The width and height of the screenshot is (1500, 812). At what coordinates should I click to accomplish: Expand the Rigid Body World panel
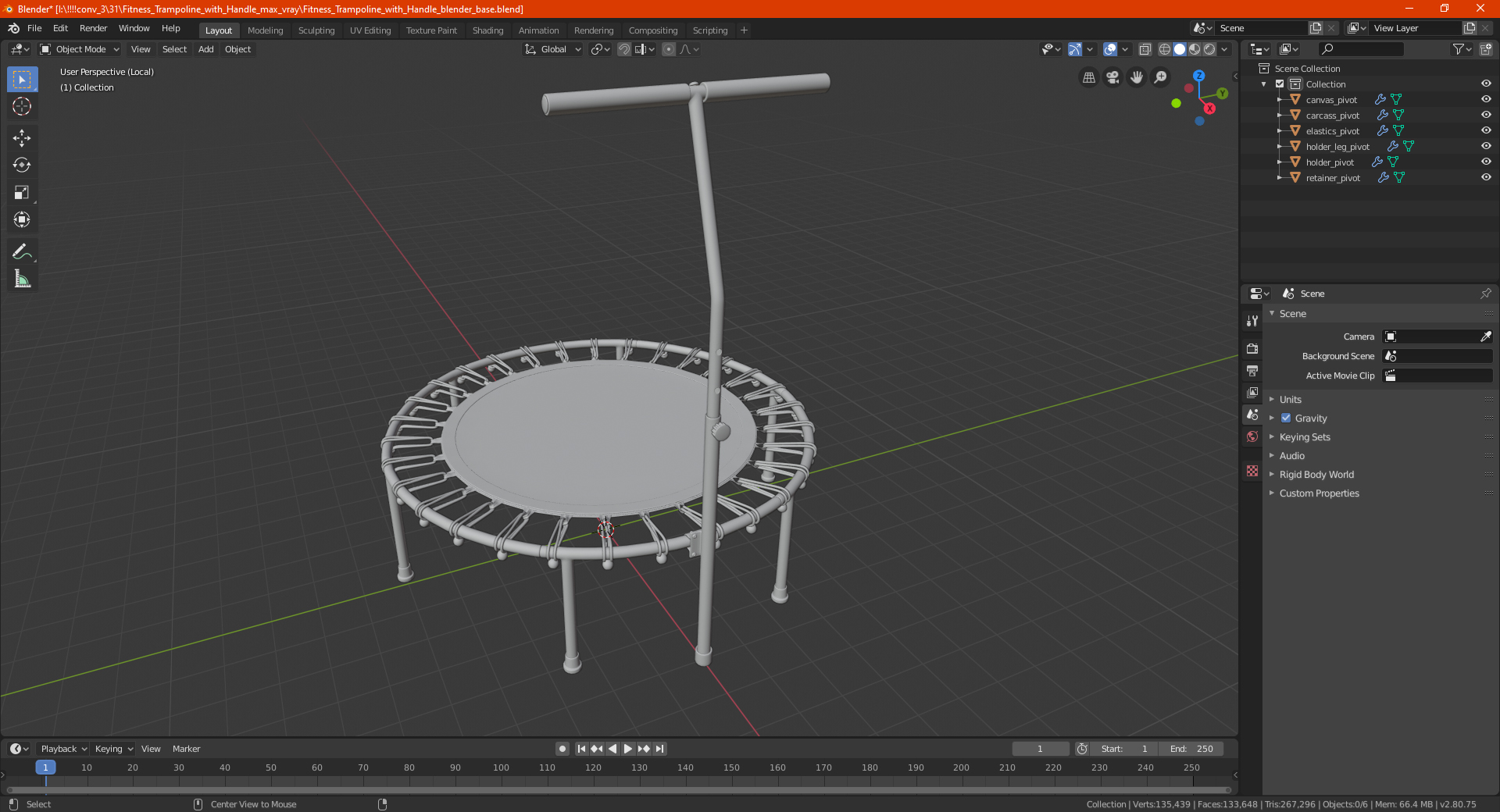coord(1316,475)
